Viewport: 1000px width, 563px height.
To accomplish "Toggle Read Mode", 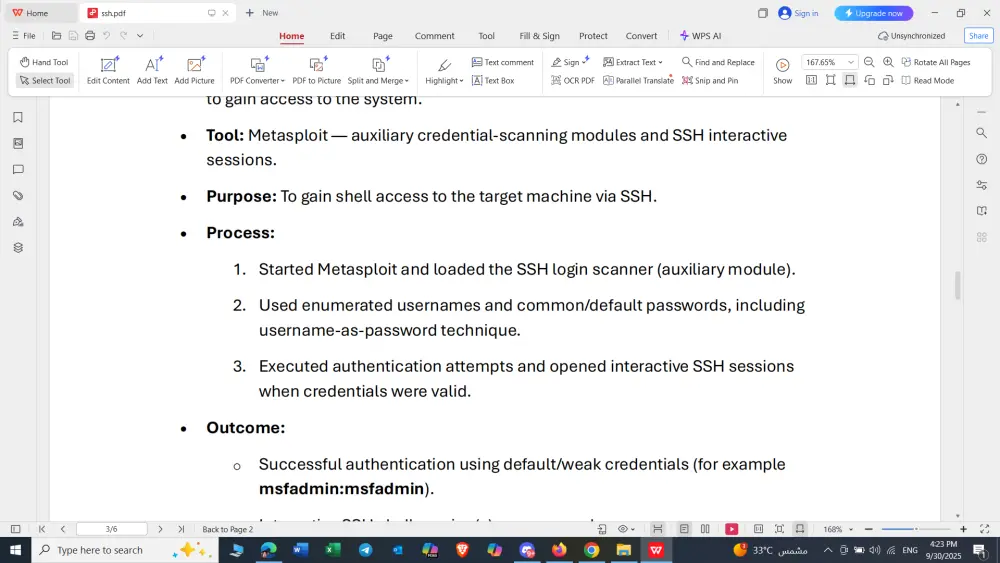I will pyautogui.click(x=928, y=80).
